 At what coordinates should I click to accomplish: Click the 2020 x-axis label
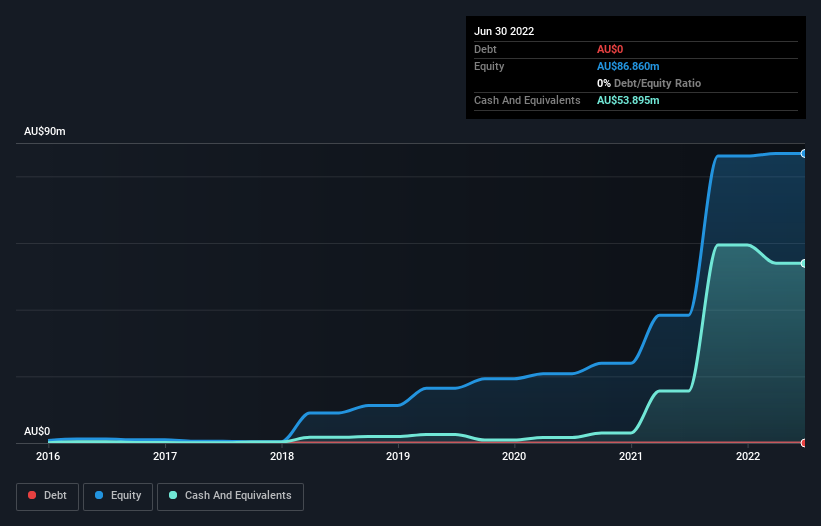click(x=514, y=456)
